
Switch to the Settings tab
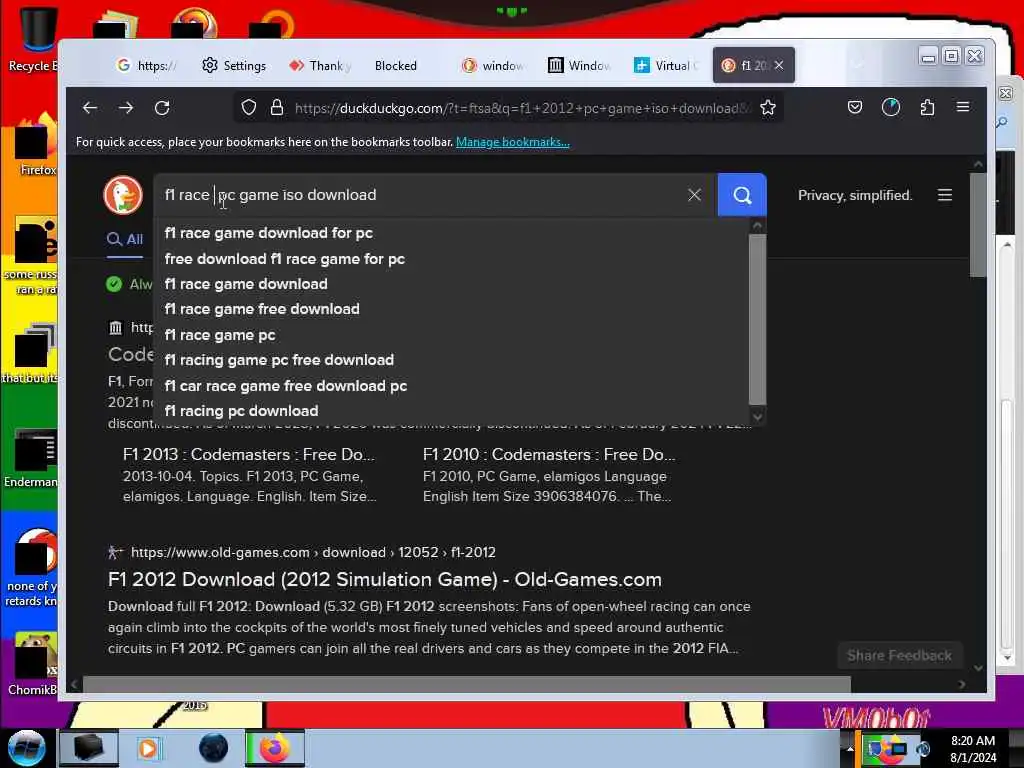[x=234, y=65]
